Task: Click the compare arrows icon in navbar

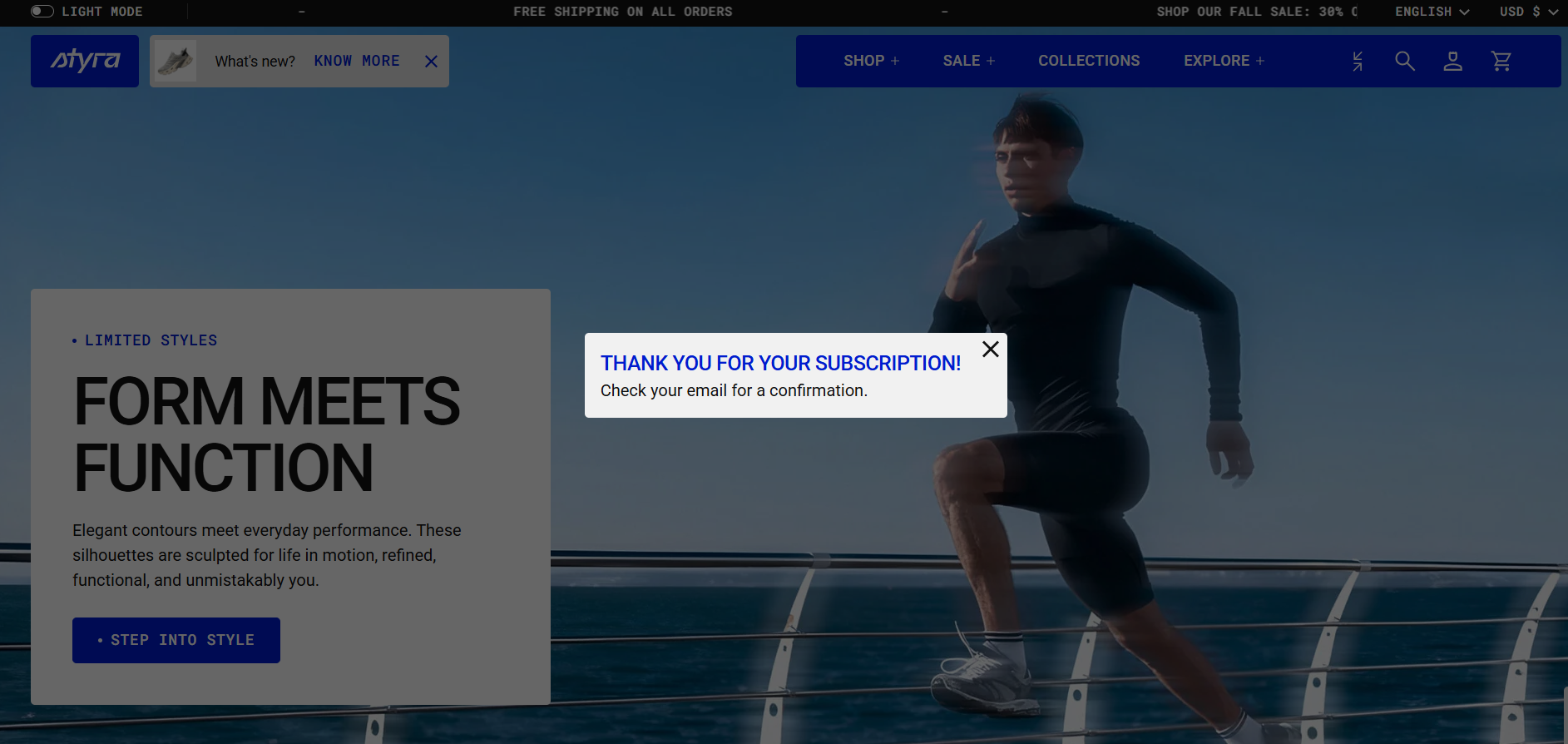Action: point(1358,61)
